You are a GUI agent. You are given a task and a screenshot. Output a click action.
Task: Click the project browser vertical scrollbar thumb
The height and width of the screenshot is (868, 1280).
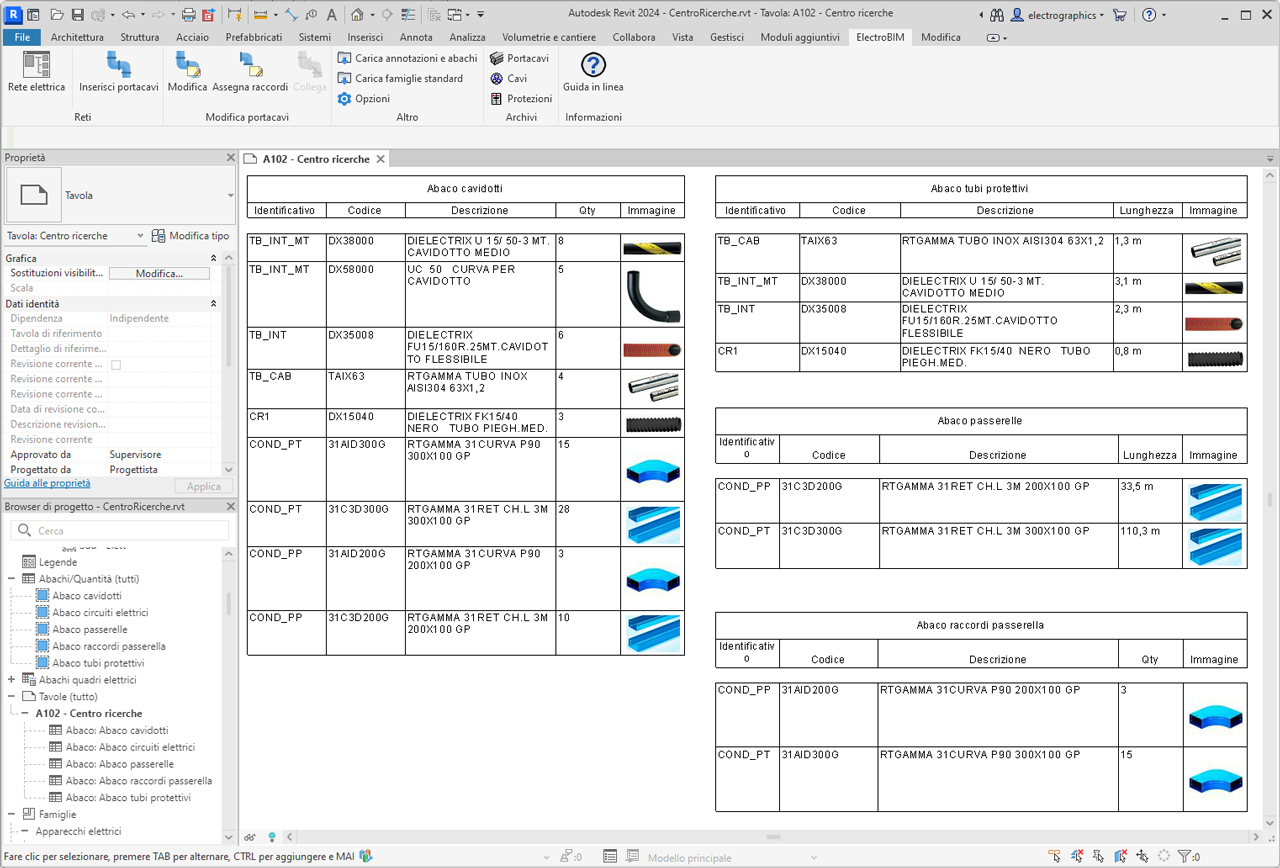tap(229, 603)
